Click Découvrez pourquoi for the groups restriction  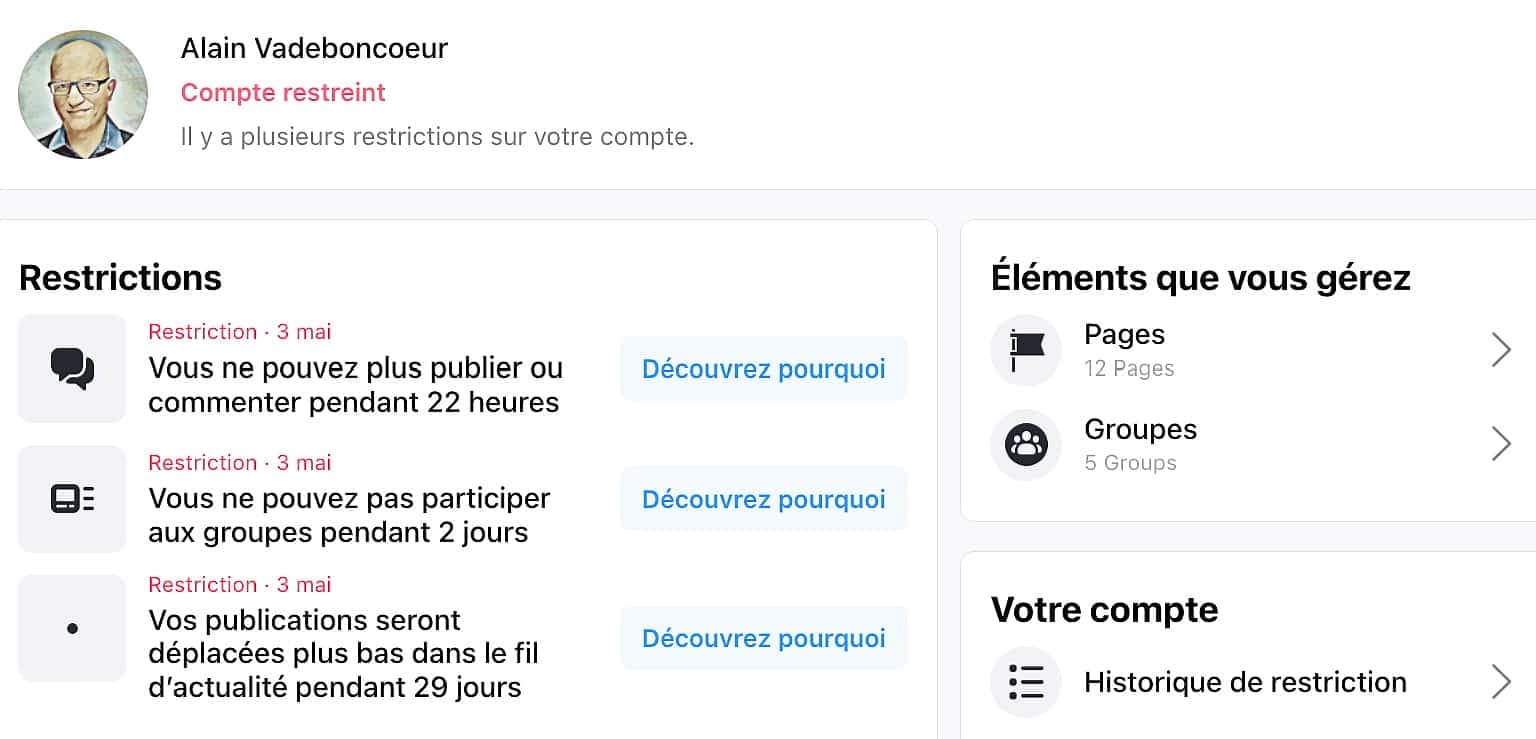[x=763, y=498]
